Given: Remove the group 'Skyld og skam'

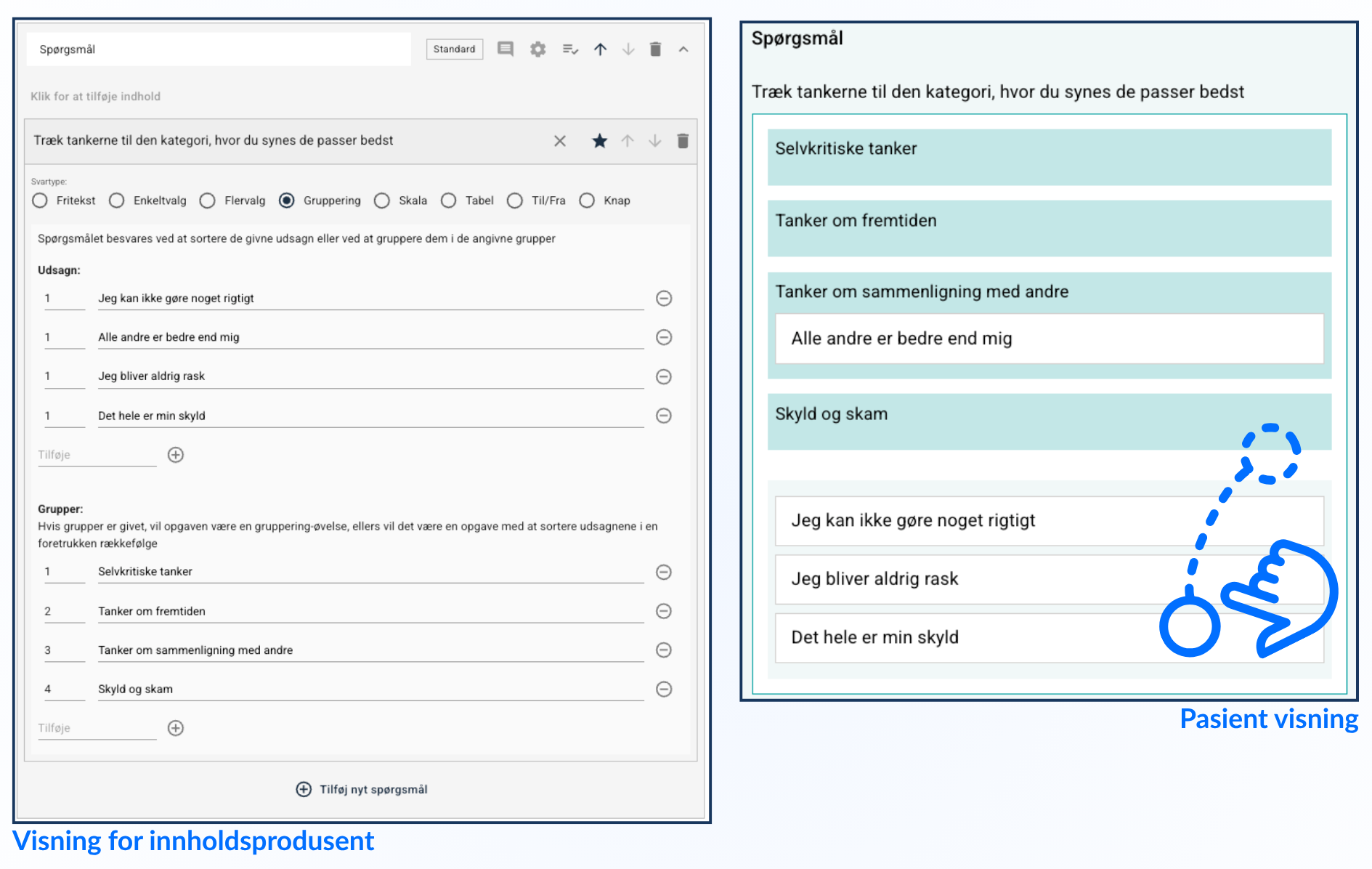Looking at the screenshot, I should coord(664,690).
